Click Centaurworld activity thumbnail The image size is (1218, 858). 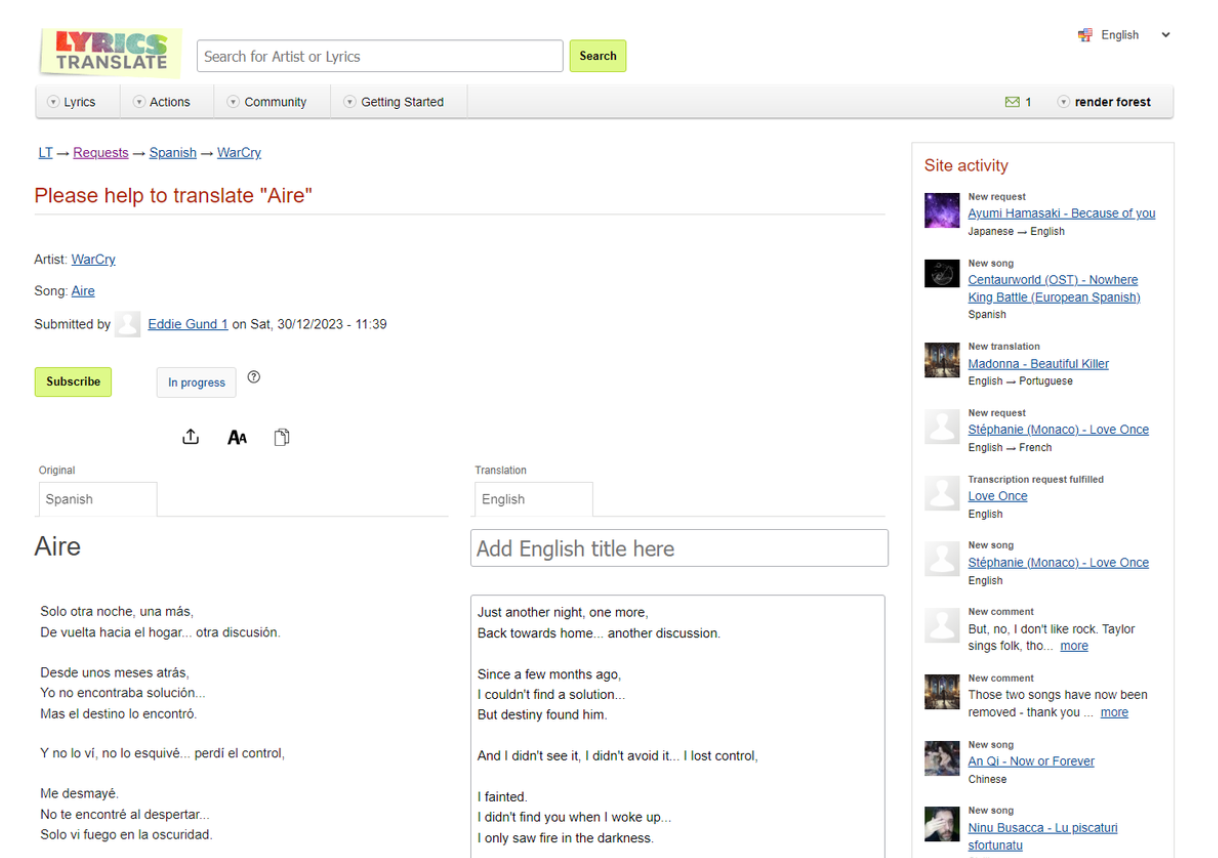click(942, 274)
